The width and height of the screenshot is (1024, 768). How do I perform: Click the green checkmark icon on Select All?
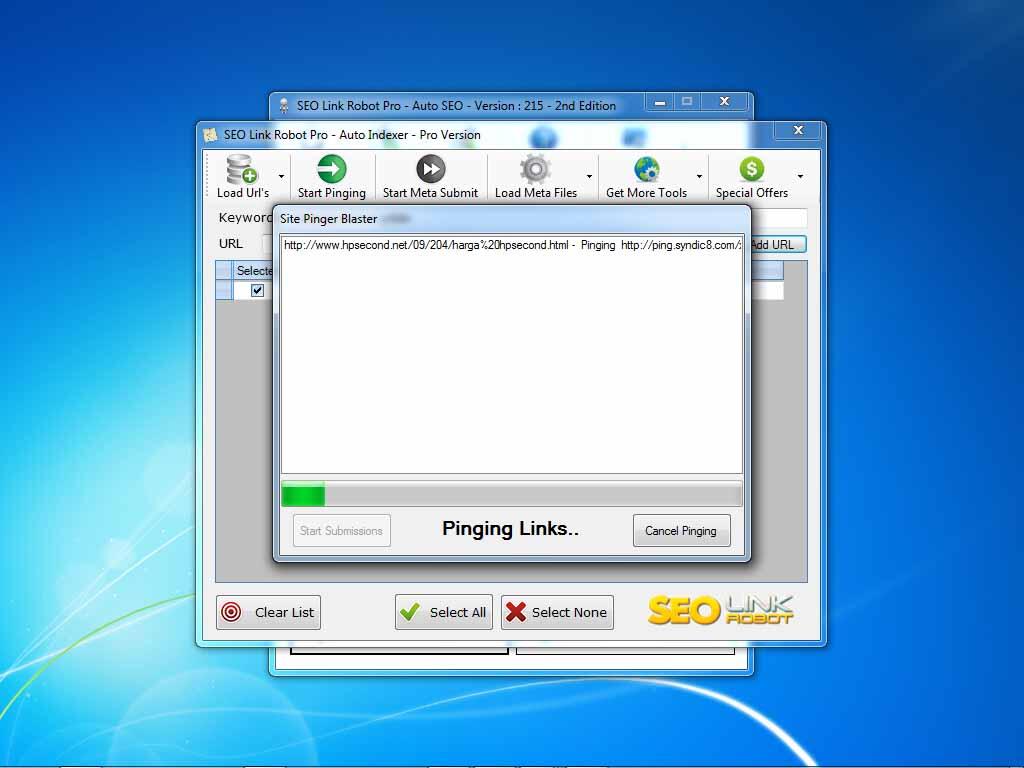pos(410,613)
